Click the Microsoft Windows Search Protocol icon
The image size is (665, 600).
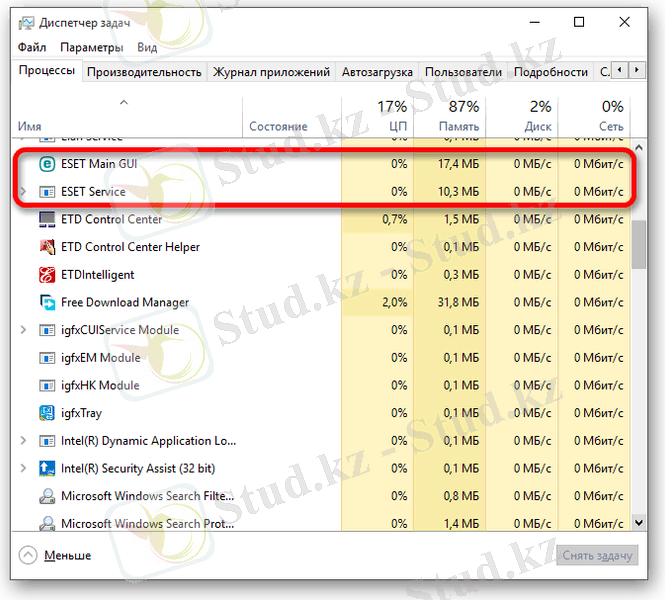click(47, 524)
